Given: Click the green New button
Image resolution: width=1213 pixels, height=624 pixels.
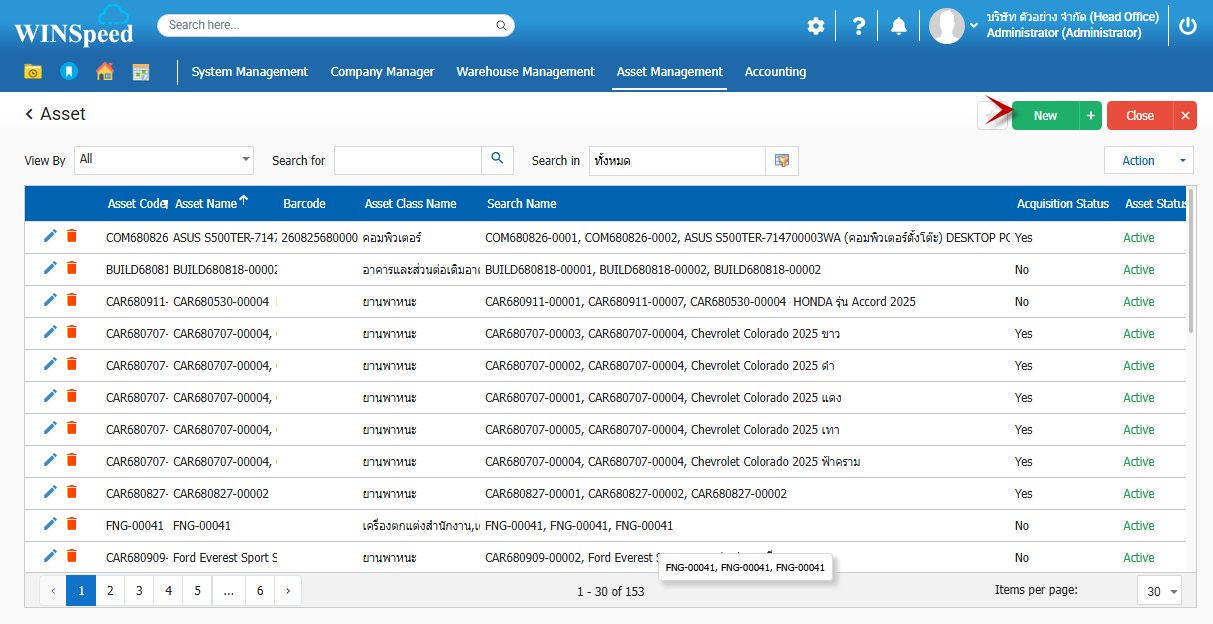Looking at the screenshot, I should [1045, 116].
